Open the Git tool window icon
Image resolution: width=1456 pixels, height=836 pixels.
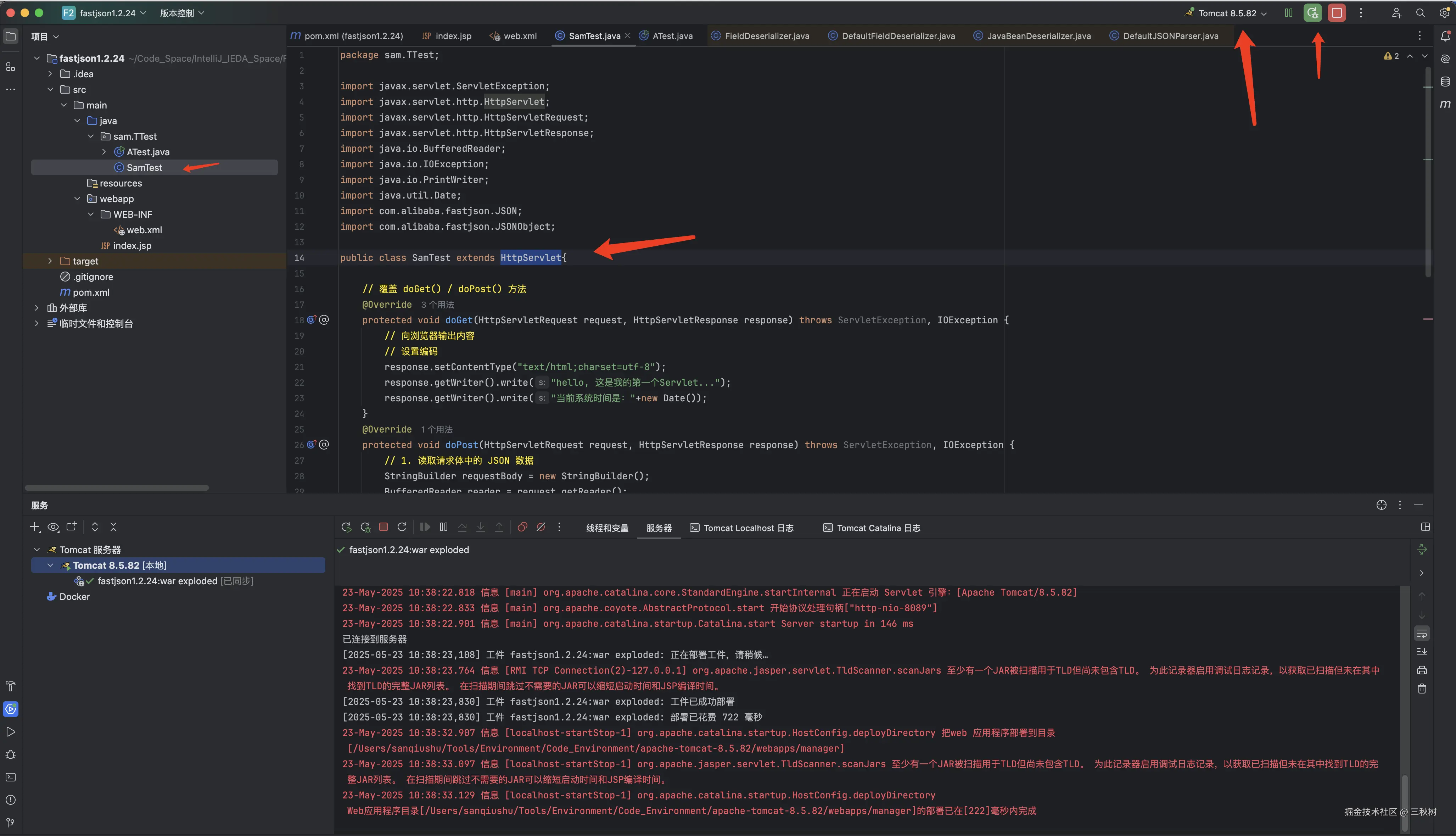click(10, 822)
